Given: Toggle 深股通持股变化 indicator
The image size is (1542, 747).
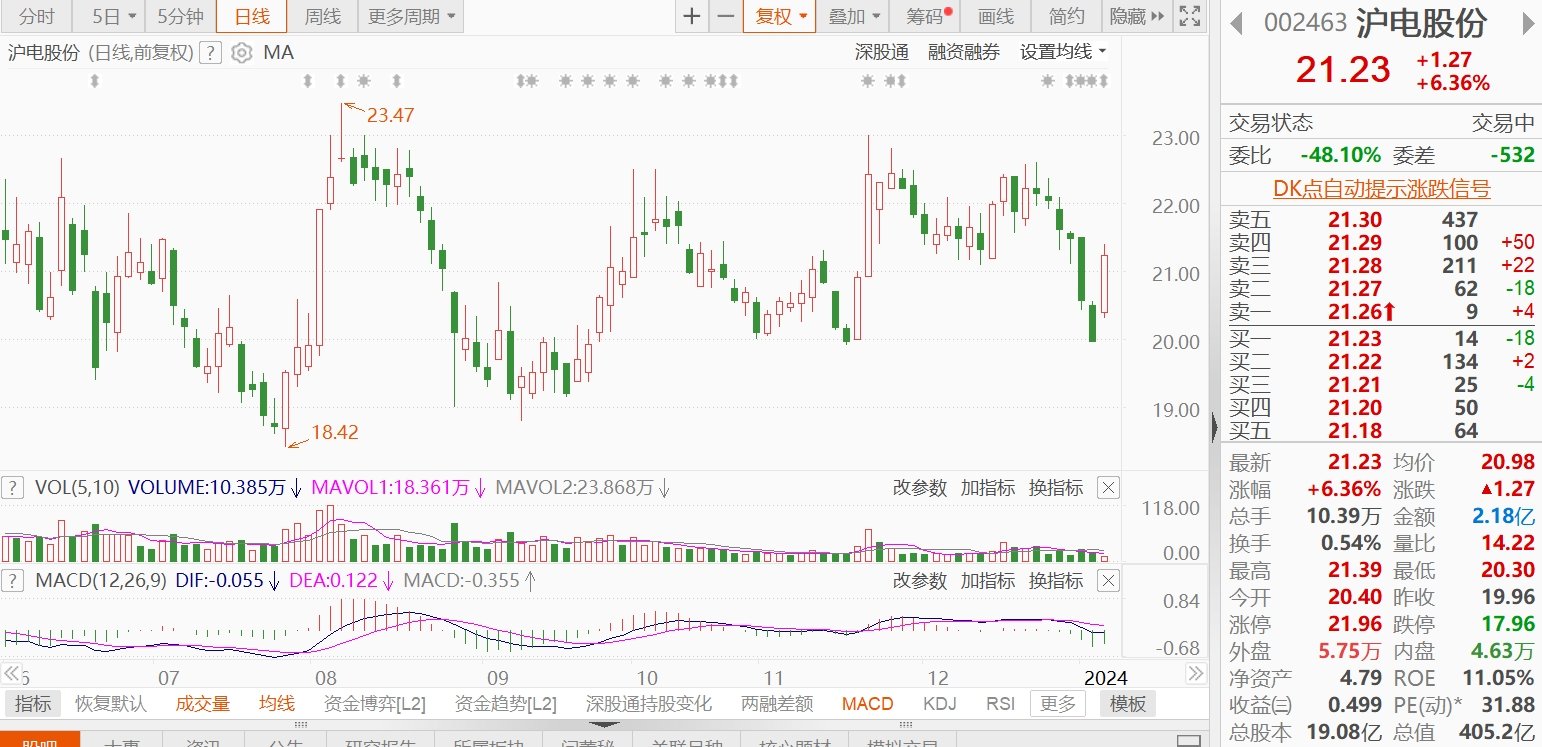Looking at the screenshot, I should (x=649, y=704).
